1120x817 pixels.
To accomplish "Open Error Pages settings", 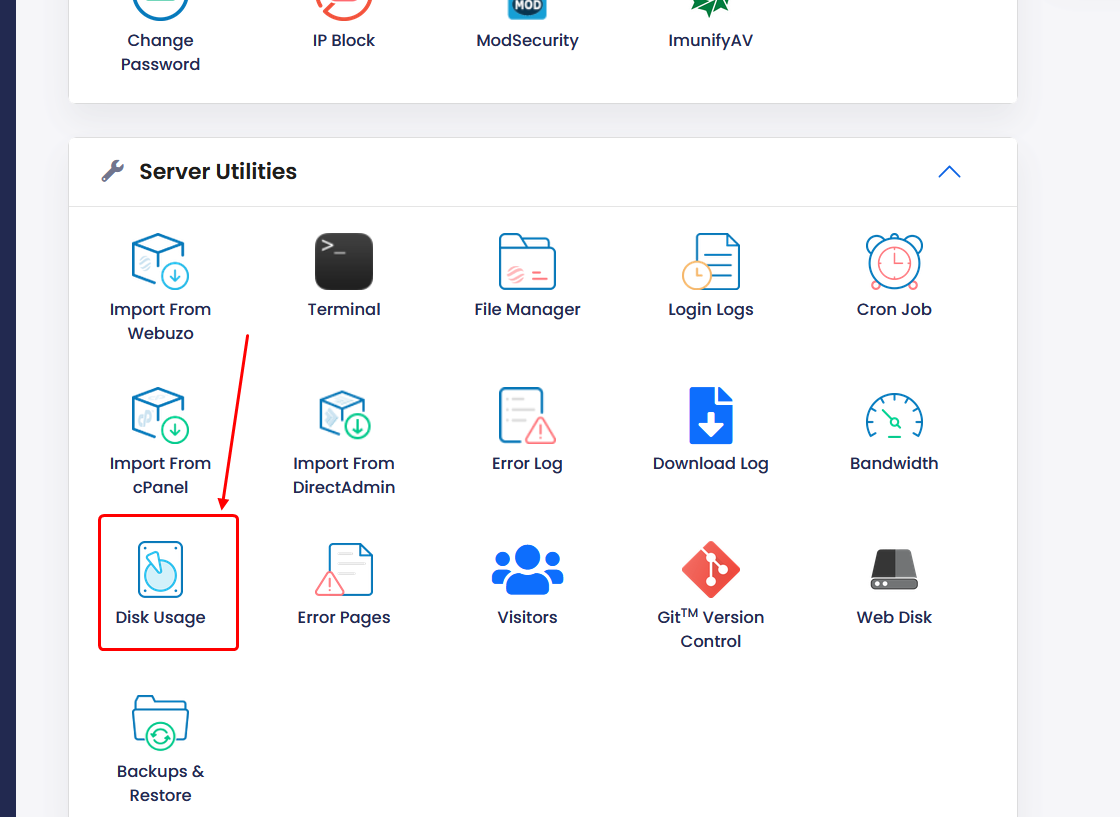I will pyautogui.click(x=343, y=570).
